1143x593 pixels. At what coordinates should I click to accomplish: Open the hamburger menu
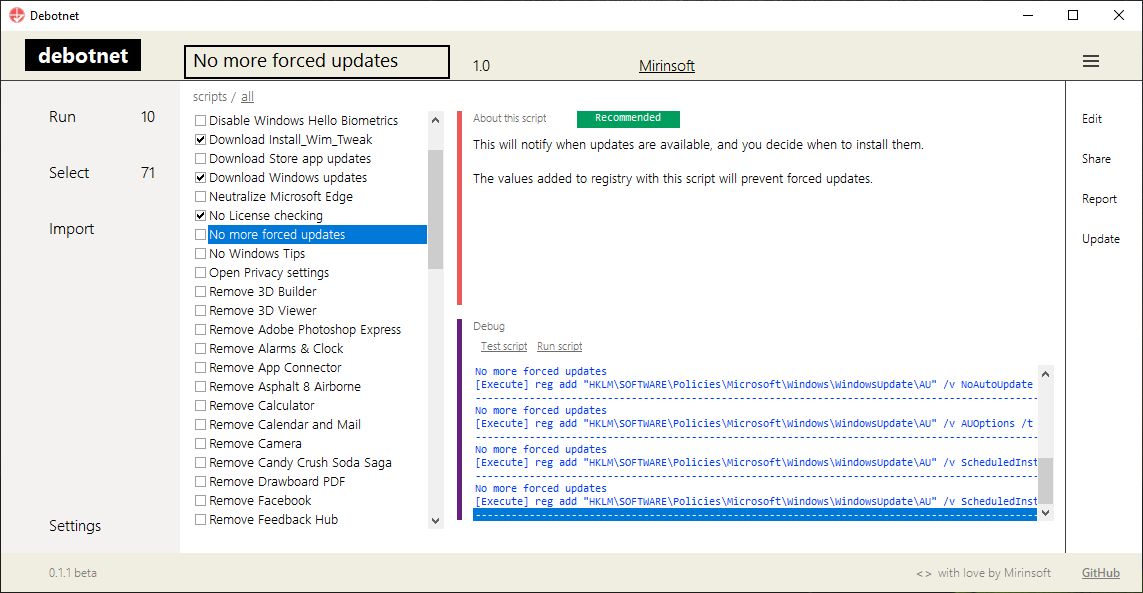(1090, 60)
